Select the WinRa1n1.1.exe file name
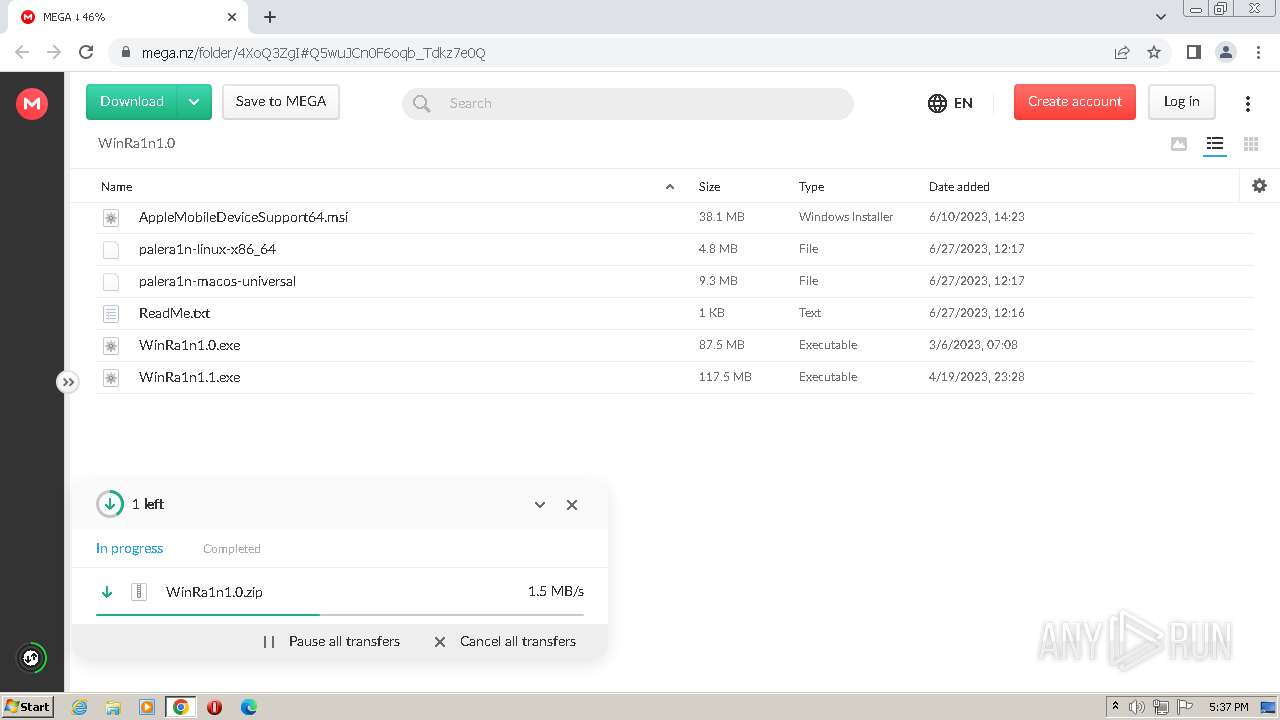The image size is (1280, 720). point(190,377)
